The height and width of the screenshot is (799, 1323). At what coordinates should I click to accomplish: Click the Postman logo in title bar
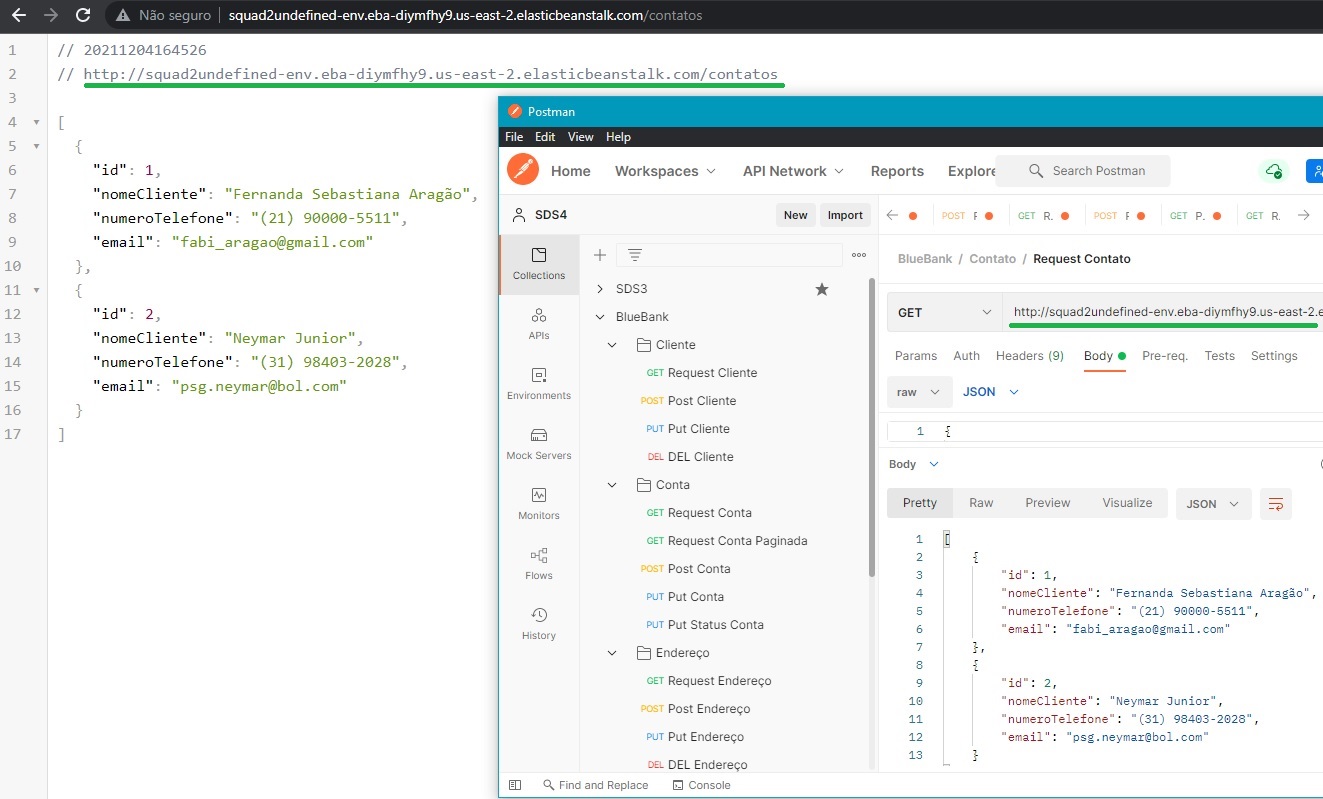515,111
